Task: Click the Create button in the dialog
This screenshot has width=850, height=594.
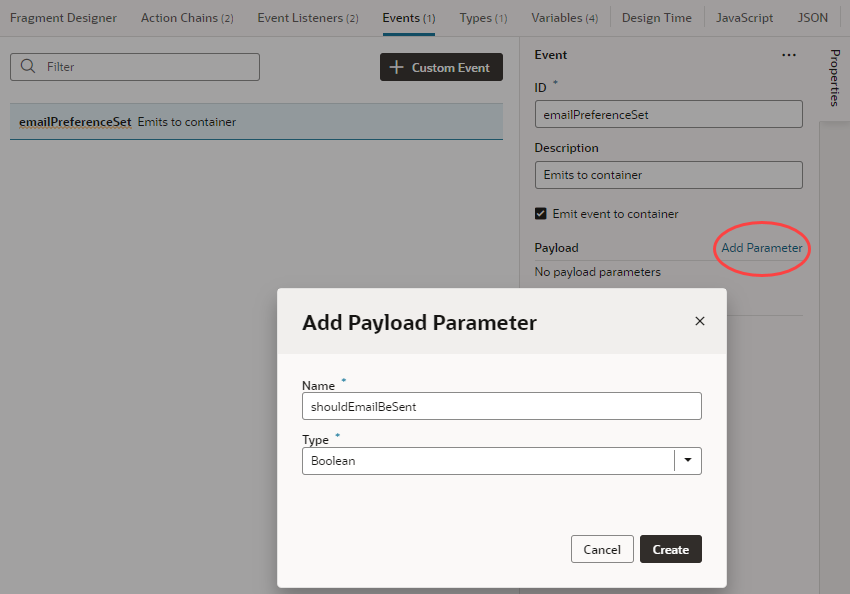Action: 670,548
